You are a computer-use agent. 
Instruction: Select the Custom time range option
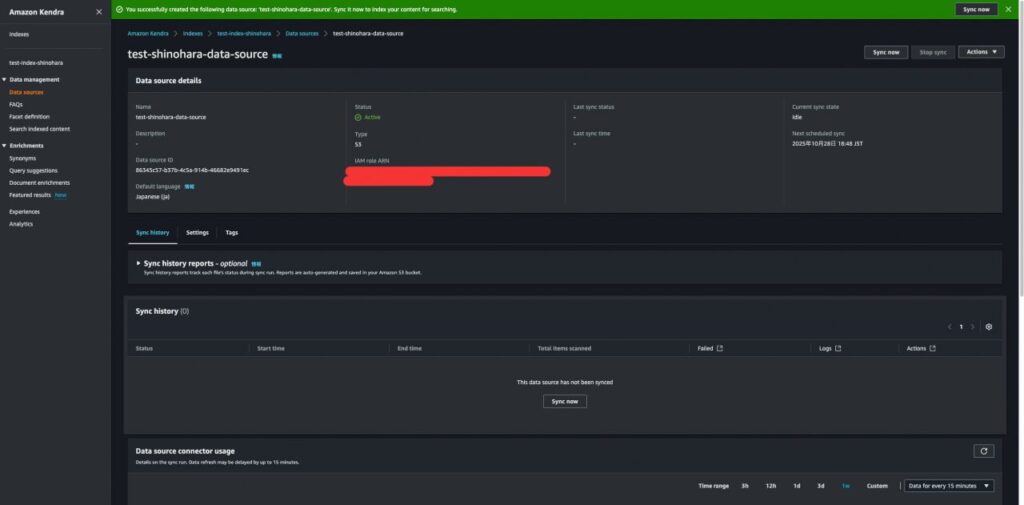click(877, 486)
